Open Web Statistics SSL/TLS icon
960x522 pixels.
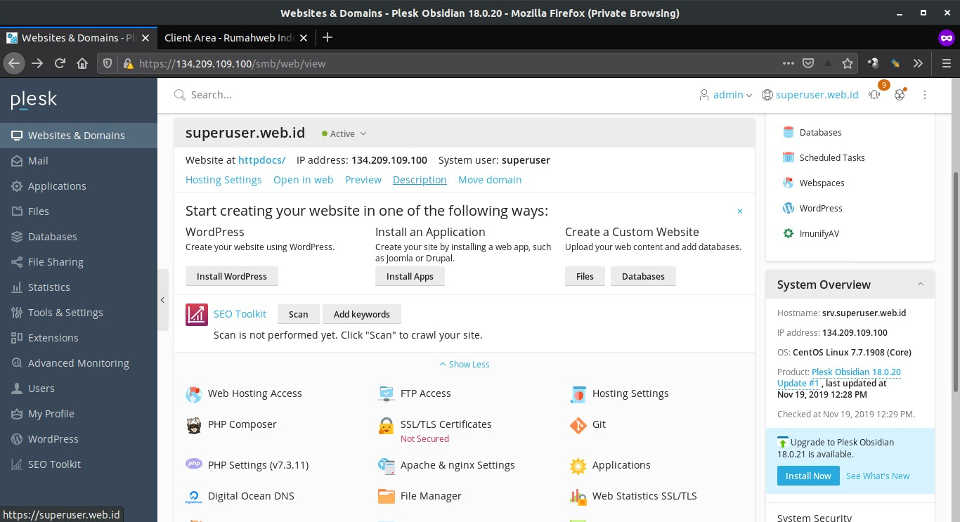click(578, 496)
